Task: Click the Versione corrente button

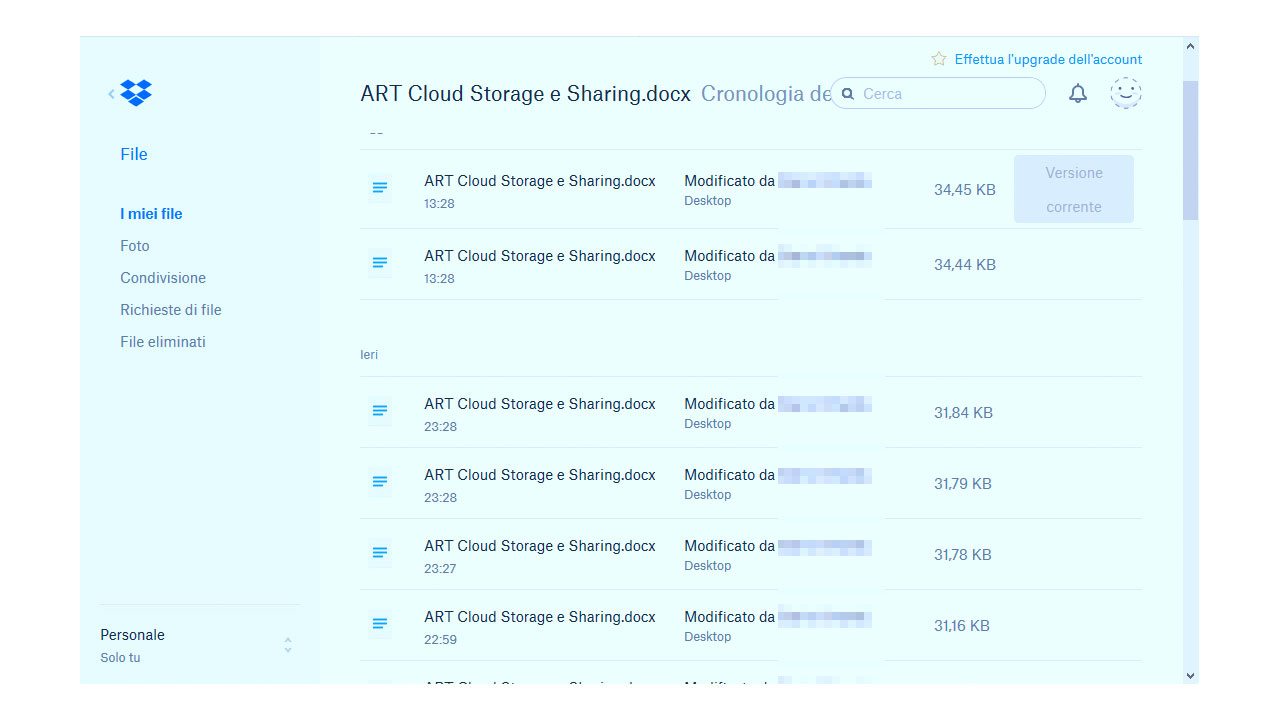Action: (1073, 189)
